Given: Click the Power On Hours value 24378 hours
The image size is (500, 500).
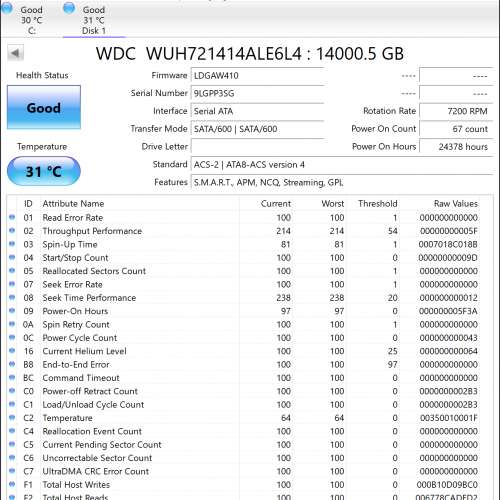Looking at the screenshot, I should pos(456,147).
